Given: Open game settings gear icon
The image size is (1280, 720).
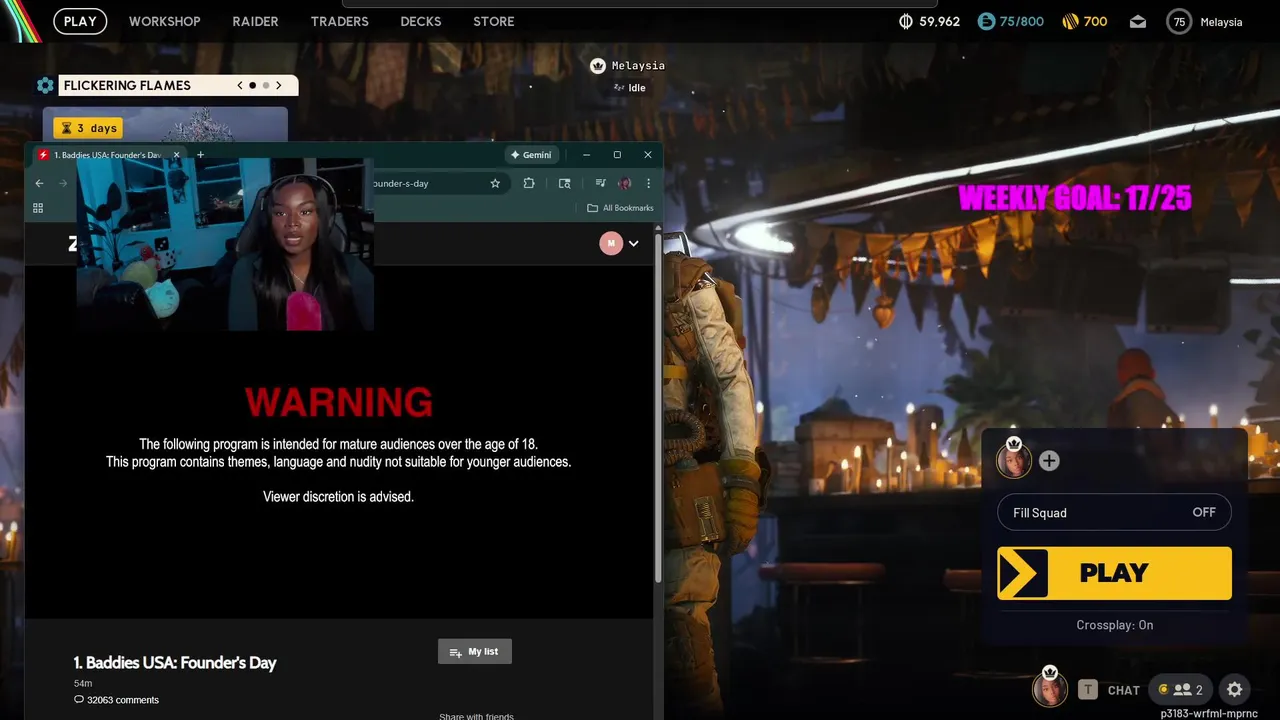Looking at the screenshot, I should pos(1235,690).
